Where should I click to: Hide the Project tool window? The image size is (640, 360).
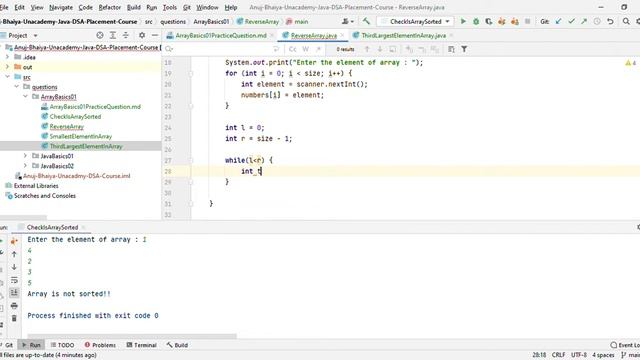pyautogui.click(x=155, y=36)
